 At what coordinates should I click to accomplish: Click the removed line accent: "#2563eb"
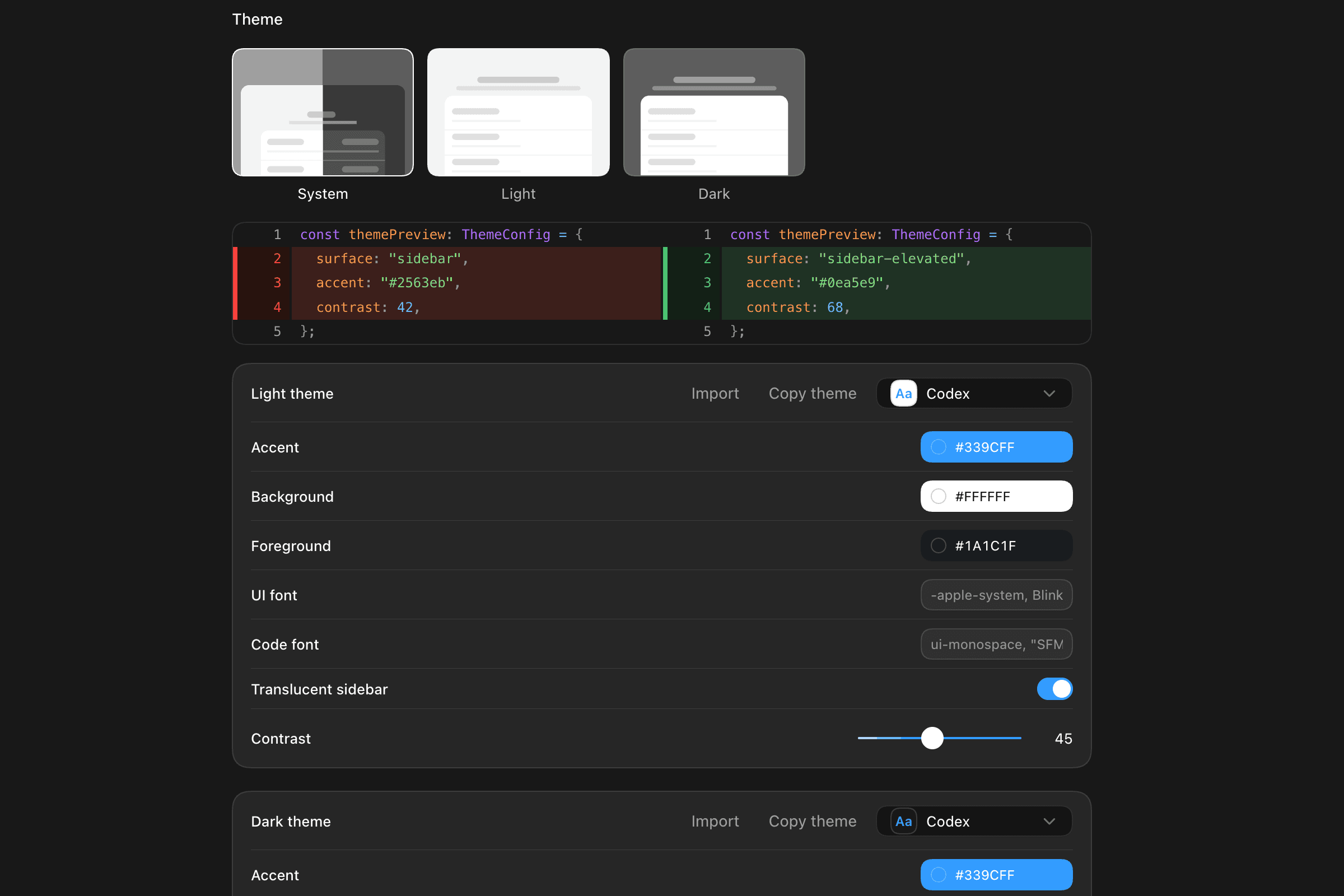click(x=447, y=283)
